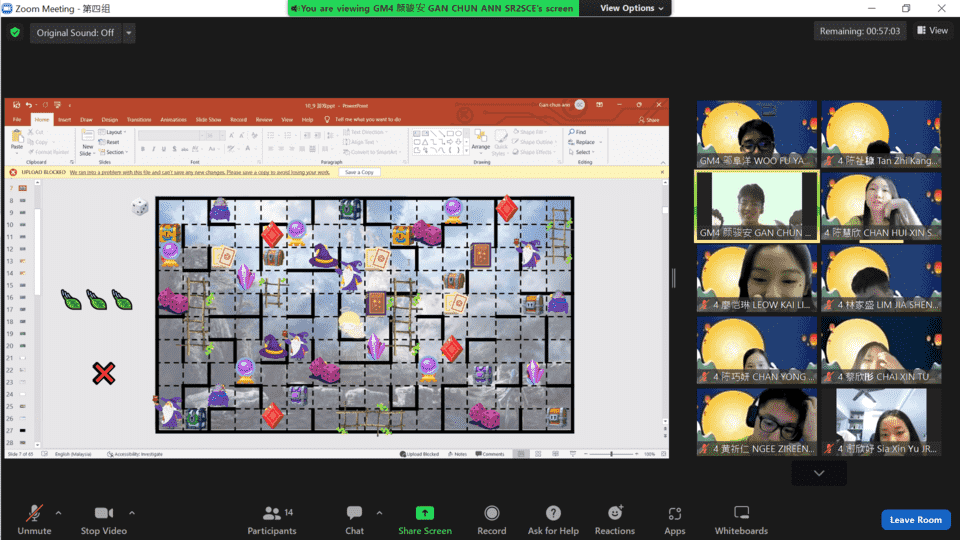The width and height of the screenshot is (960, 540).
Task: Adjust the zoom slider in status bar
Action: pos(612,454)
